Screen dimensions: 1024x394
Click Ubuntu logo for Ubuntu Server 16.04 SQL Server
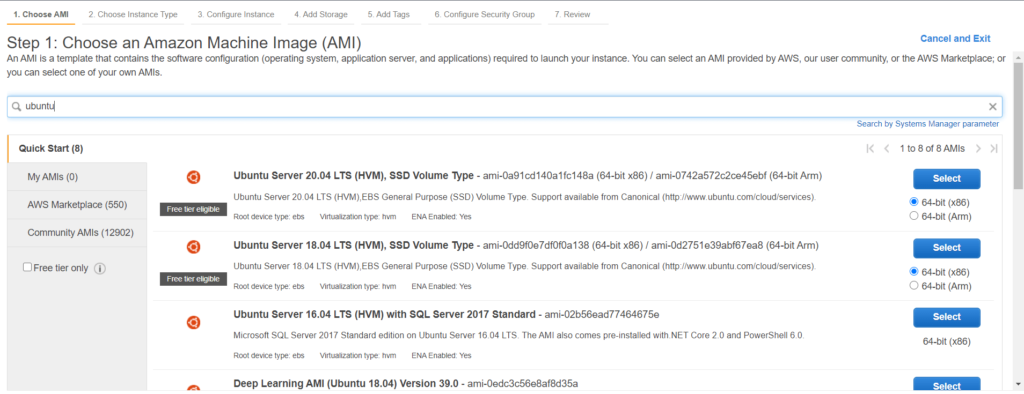click(193, 322)
